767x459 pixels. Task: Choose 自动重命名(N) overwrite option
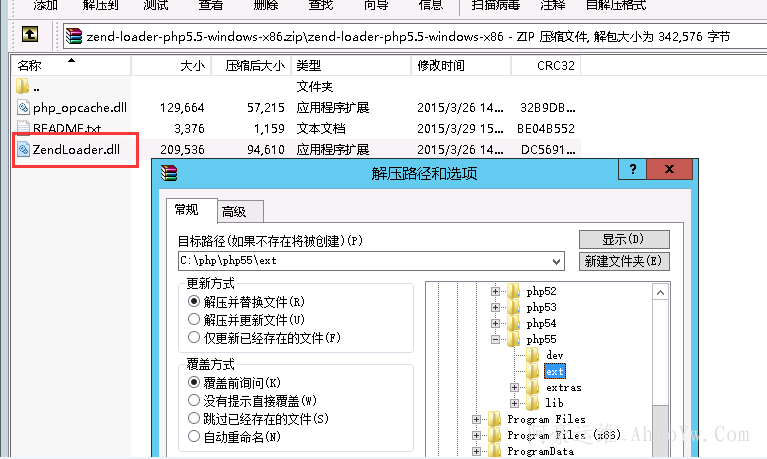[x=194, y=436]
